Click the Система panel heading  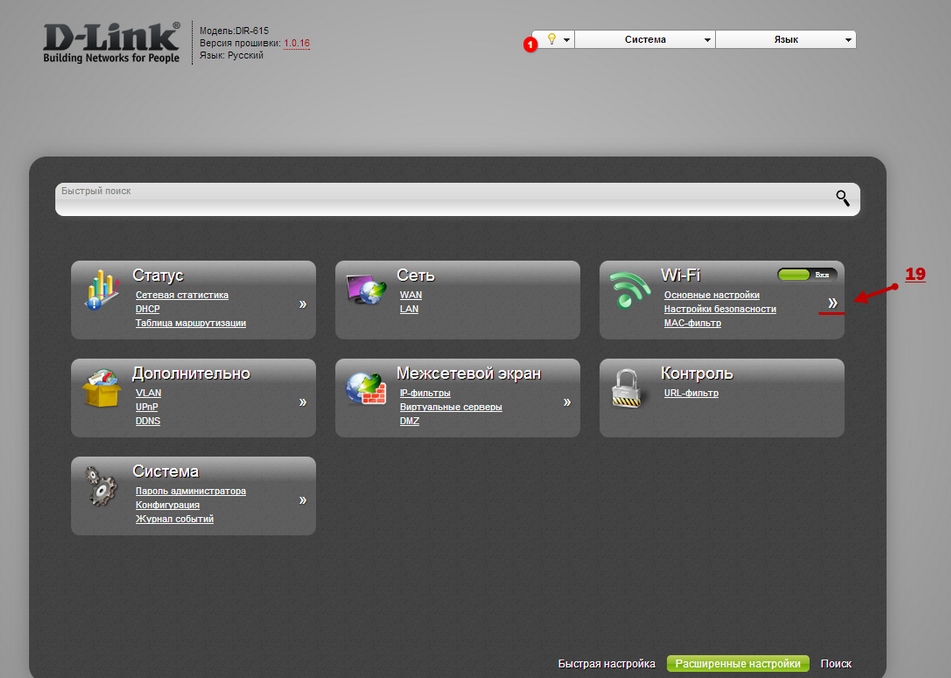tap(166, 471)
